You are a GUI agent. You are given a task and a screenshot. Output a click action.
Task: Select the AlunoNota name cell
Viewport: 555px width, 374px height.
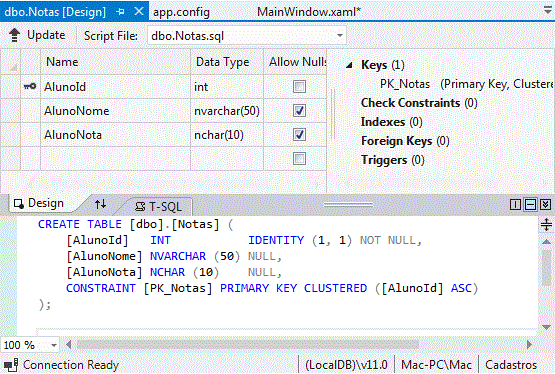pyautogui.click(x=115, y=135)
